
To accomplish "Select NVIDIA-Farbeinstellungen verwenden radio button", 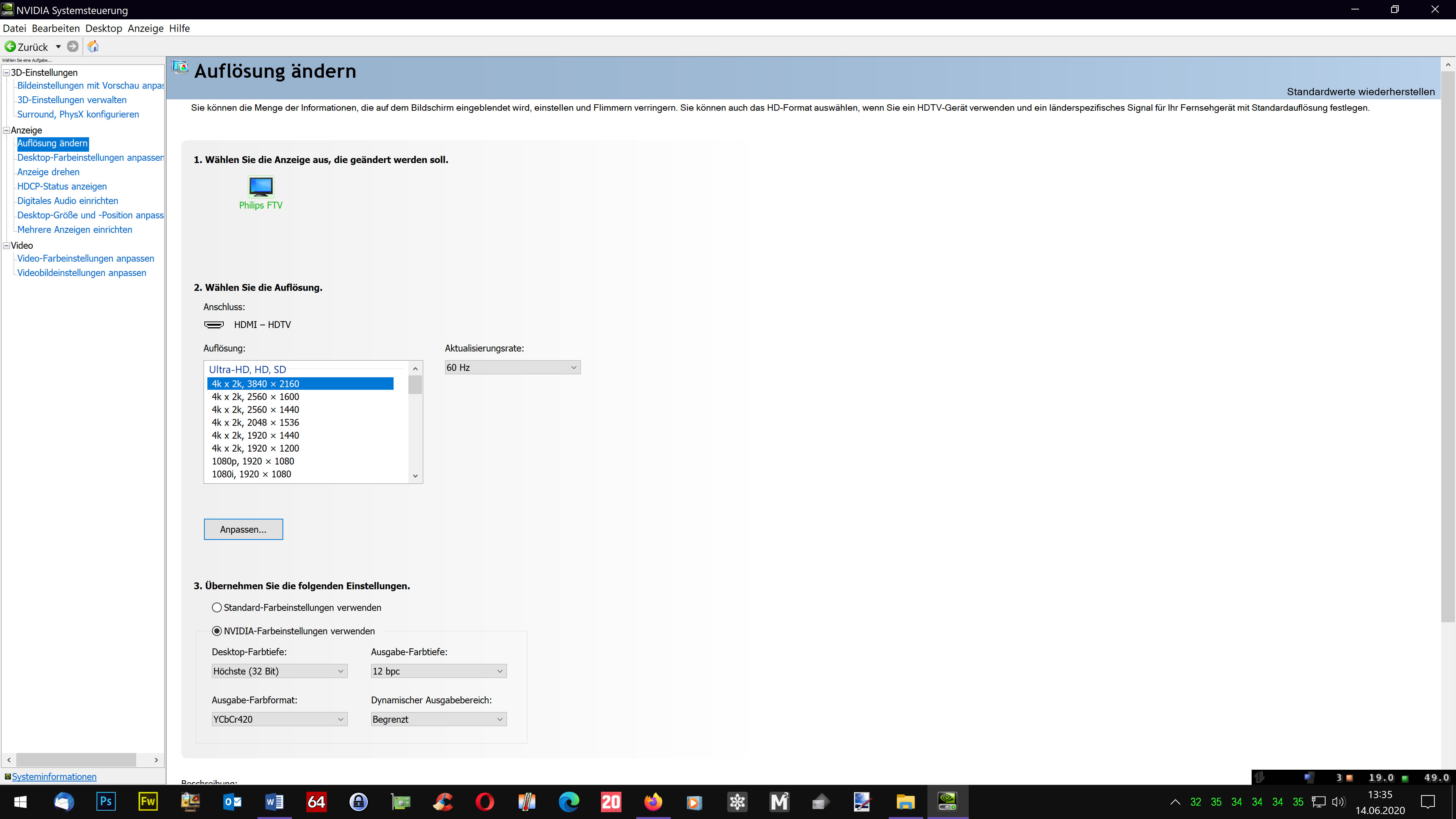I will (x=217, y=631).
